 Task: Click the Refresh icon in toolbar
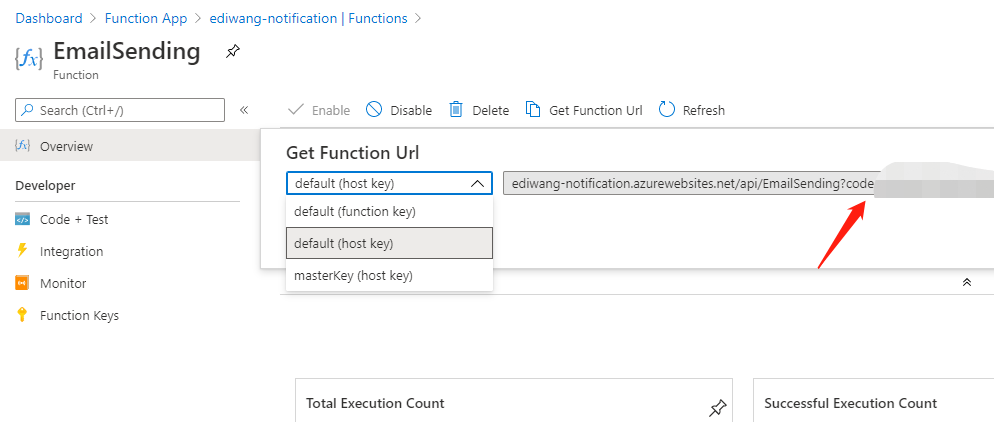(667, 110)
